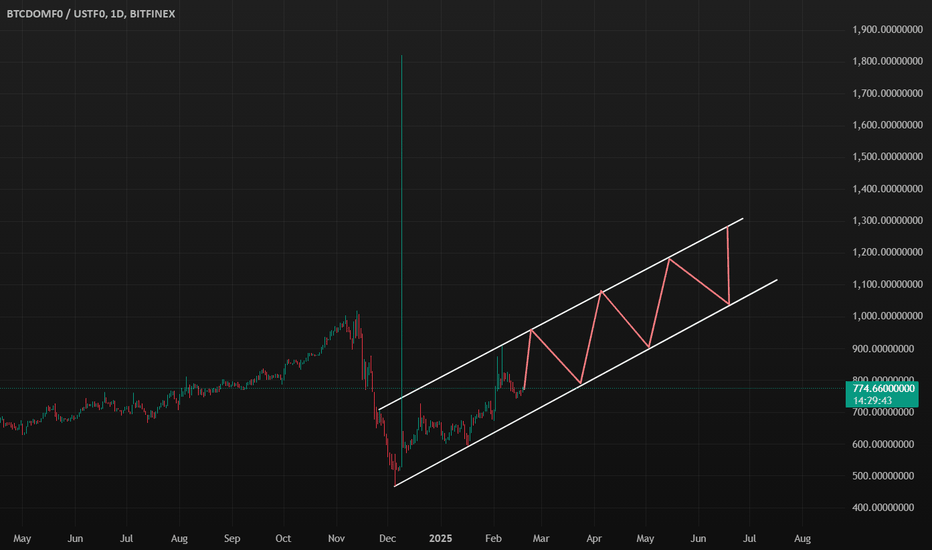Click the 1,000 price axis label
The width and height of the screenshot is (932, 550).
887,316
